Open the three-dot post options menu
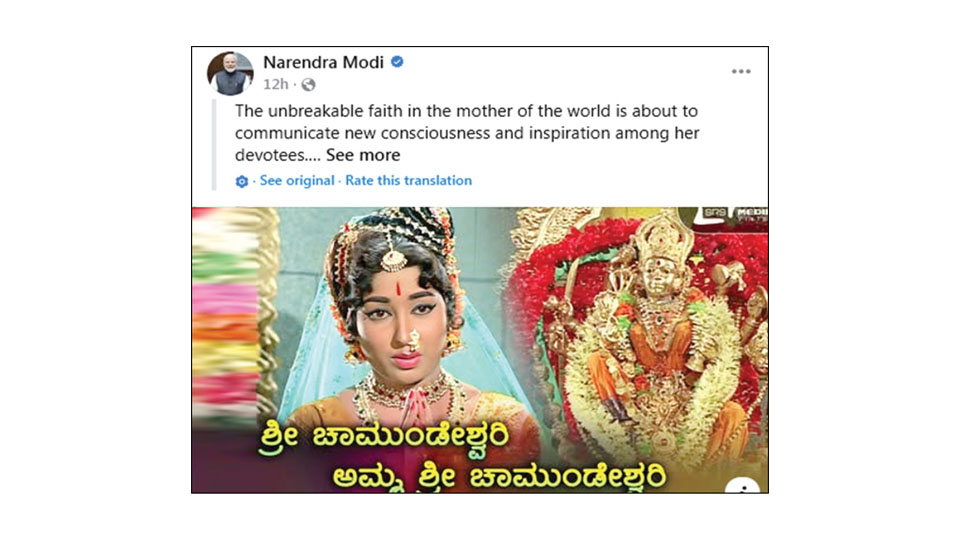Viewport: 960px width, 540px height. point(741,72)
